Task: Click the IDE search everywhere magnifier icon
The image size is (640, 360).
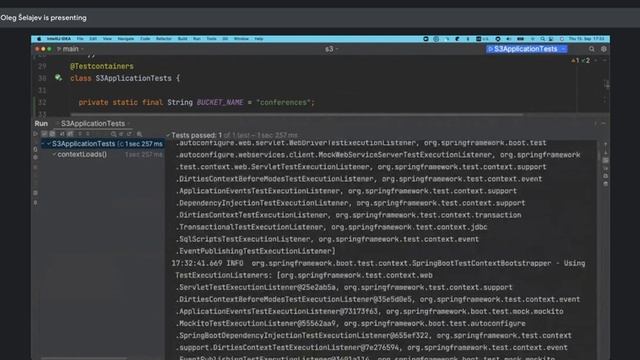Action: [x=591, y=49]
